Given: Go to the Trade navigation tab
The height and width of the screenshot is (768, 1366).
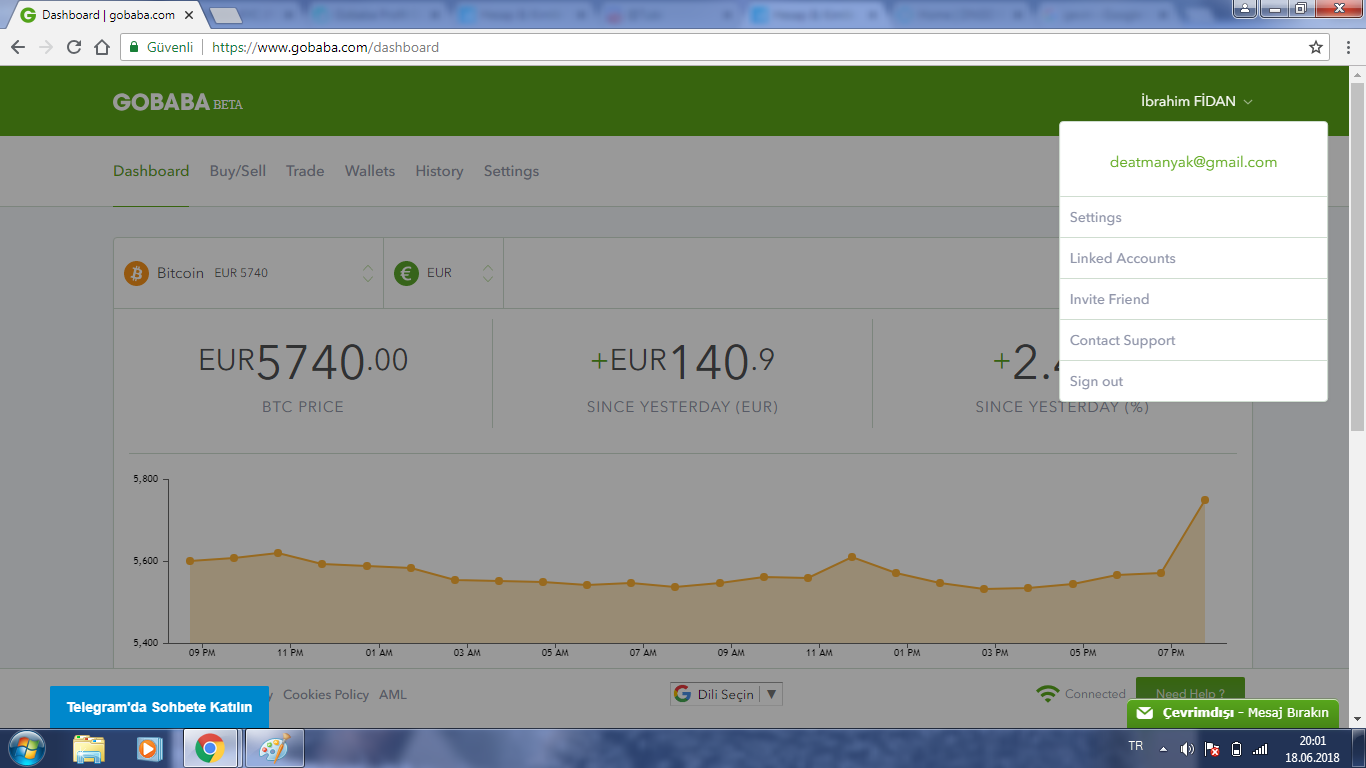Looking at the screenshot, I should pyautogui.click(x=305, y=171).
